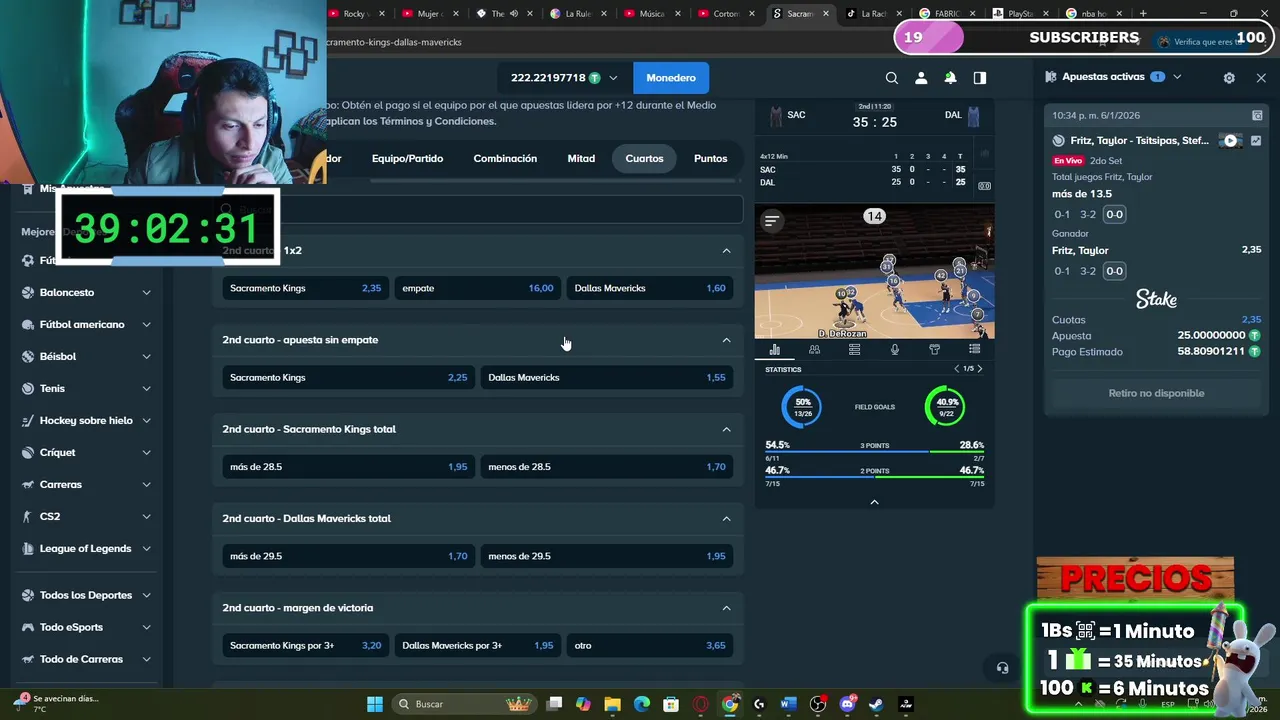This screenshot has width=1280, height=720.
Task: Select the Cuartos market tab
Action: point(644,158)
